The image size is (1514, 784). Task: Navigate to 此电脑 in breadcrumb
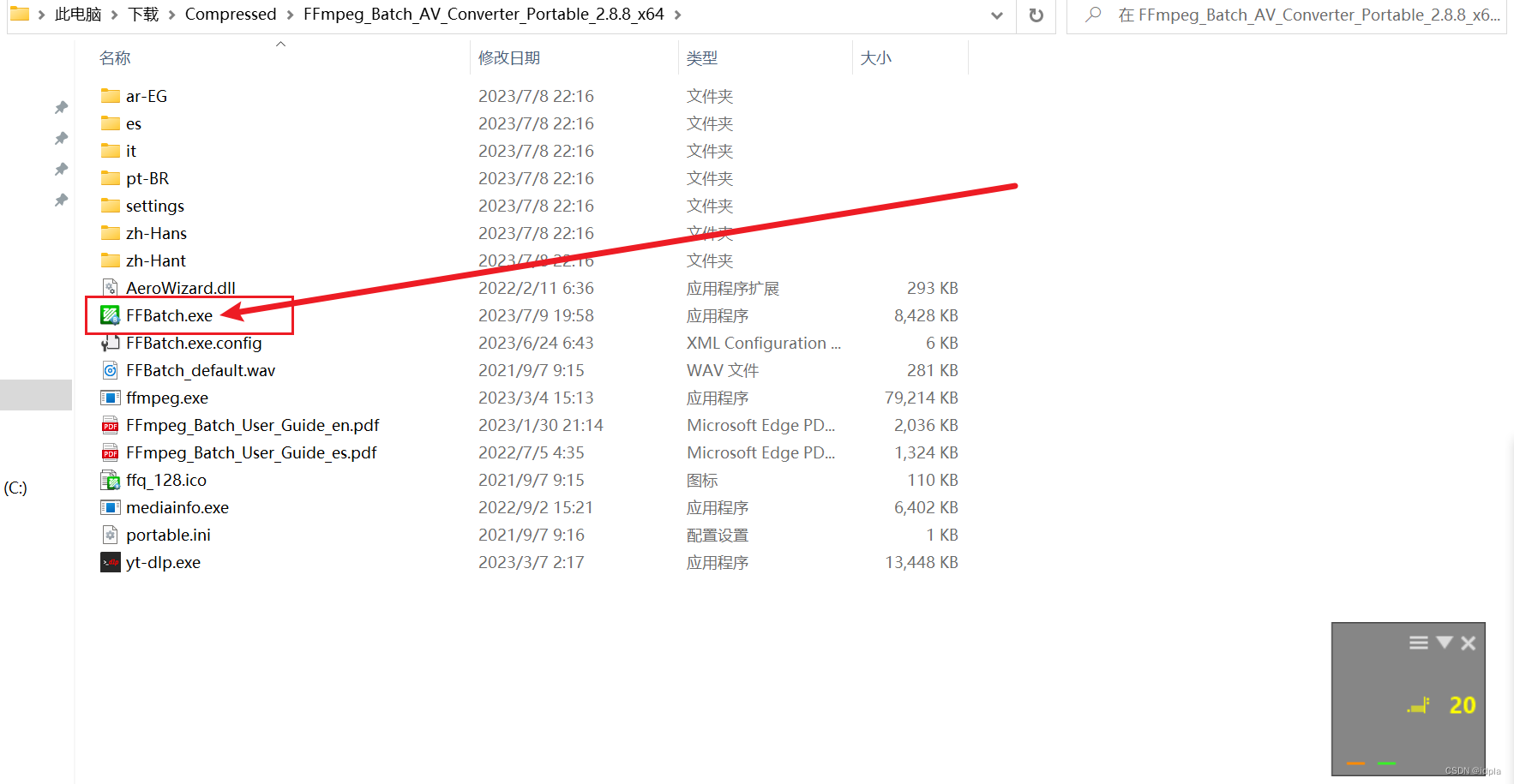point(78,15)
